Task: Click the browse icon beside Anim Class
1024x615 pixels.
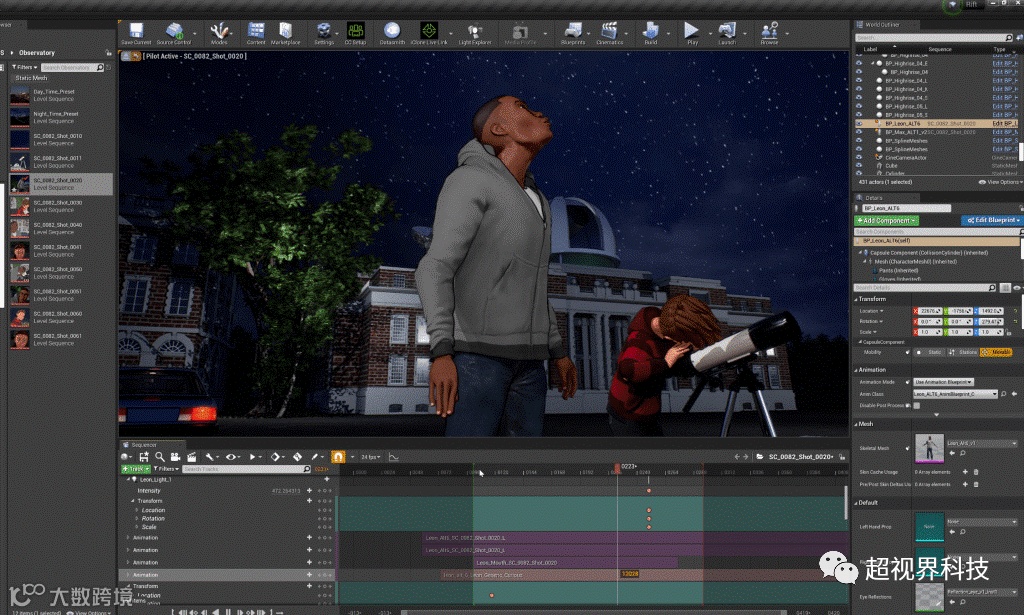Action: [x=1004, y=394]
